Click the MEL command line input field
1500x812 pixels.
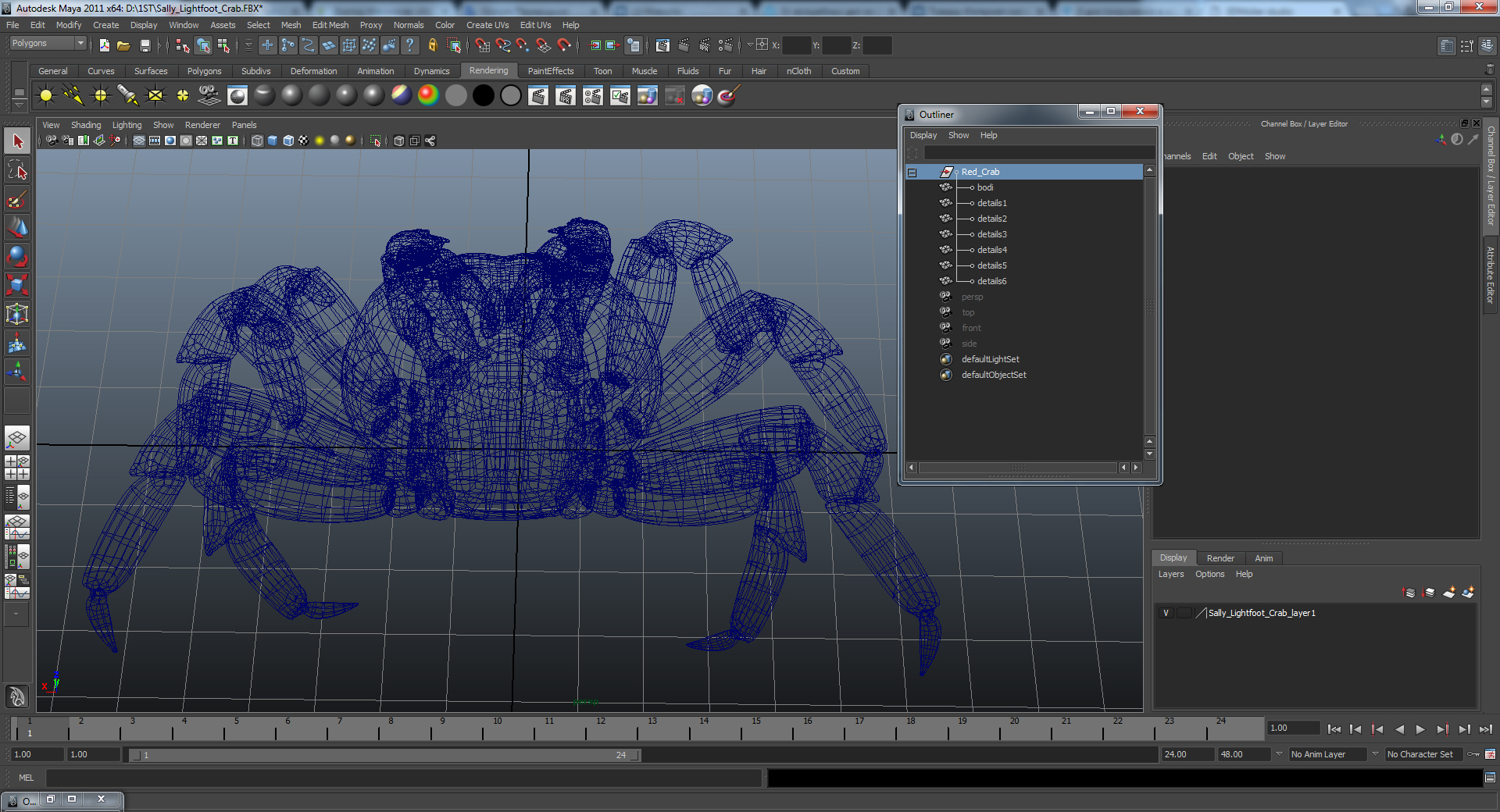pyautogui.click(x=404, y=778)
